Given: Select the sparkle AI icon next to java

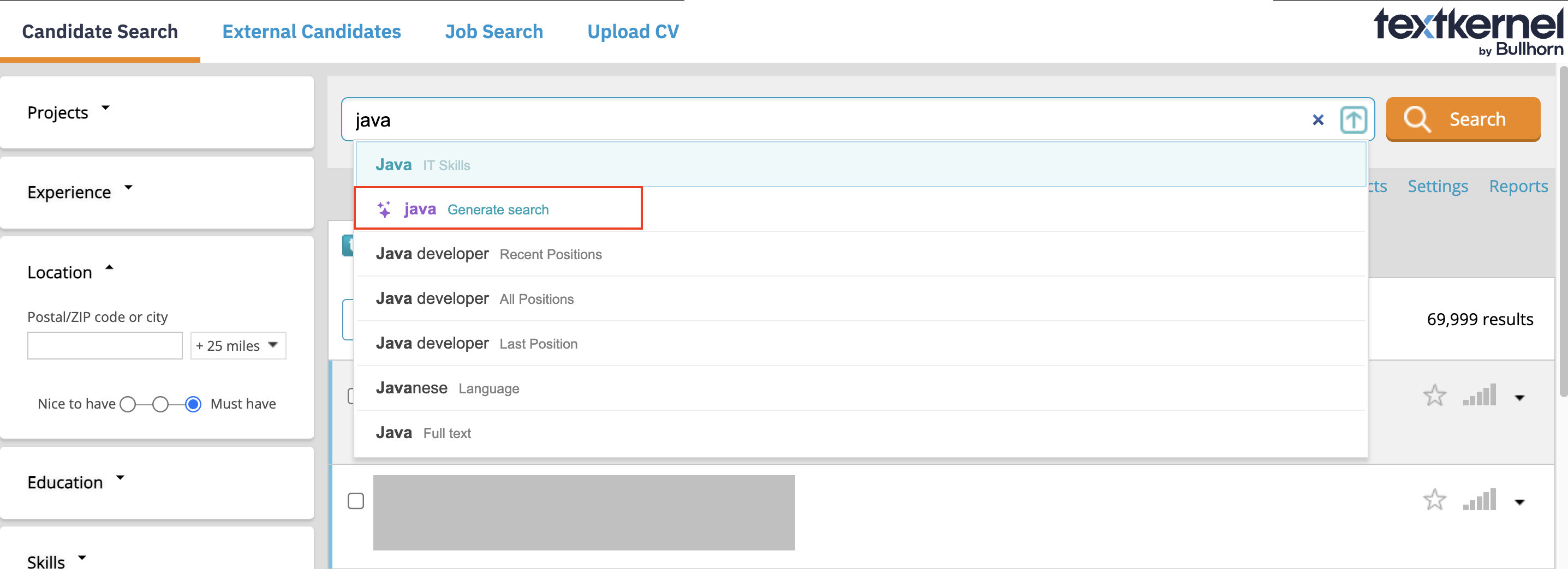Looking at the screenshot, I should (x=384, y=209).
